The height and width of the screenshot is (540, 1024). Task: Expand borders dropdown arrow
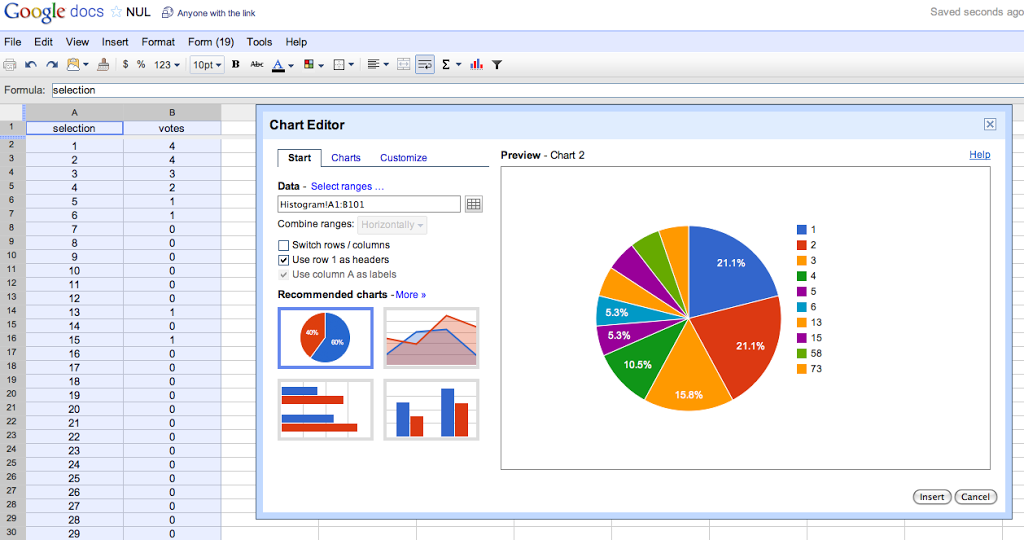click(351, 65)
